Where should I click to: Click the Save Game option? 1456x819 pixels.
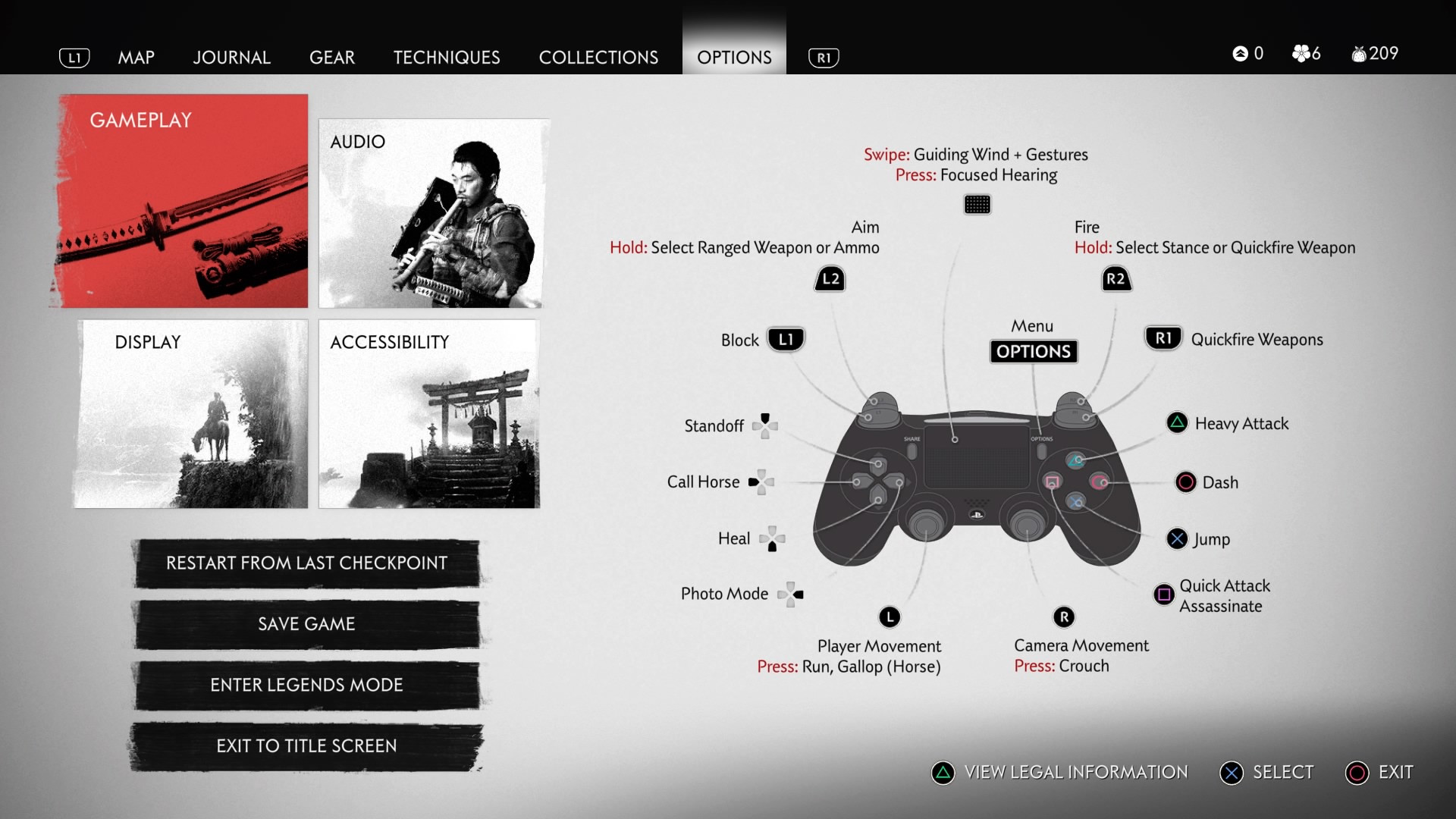(305, 623)
